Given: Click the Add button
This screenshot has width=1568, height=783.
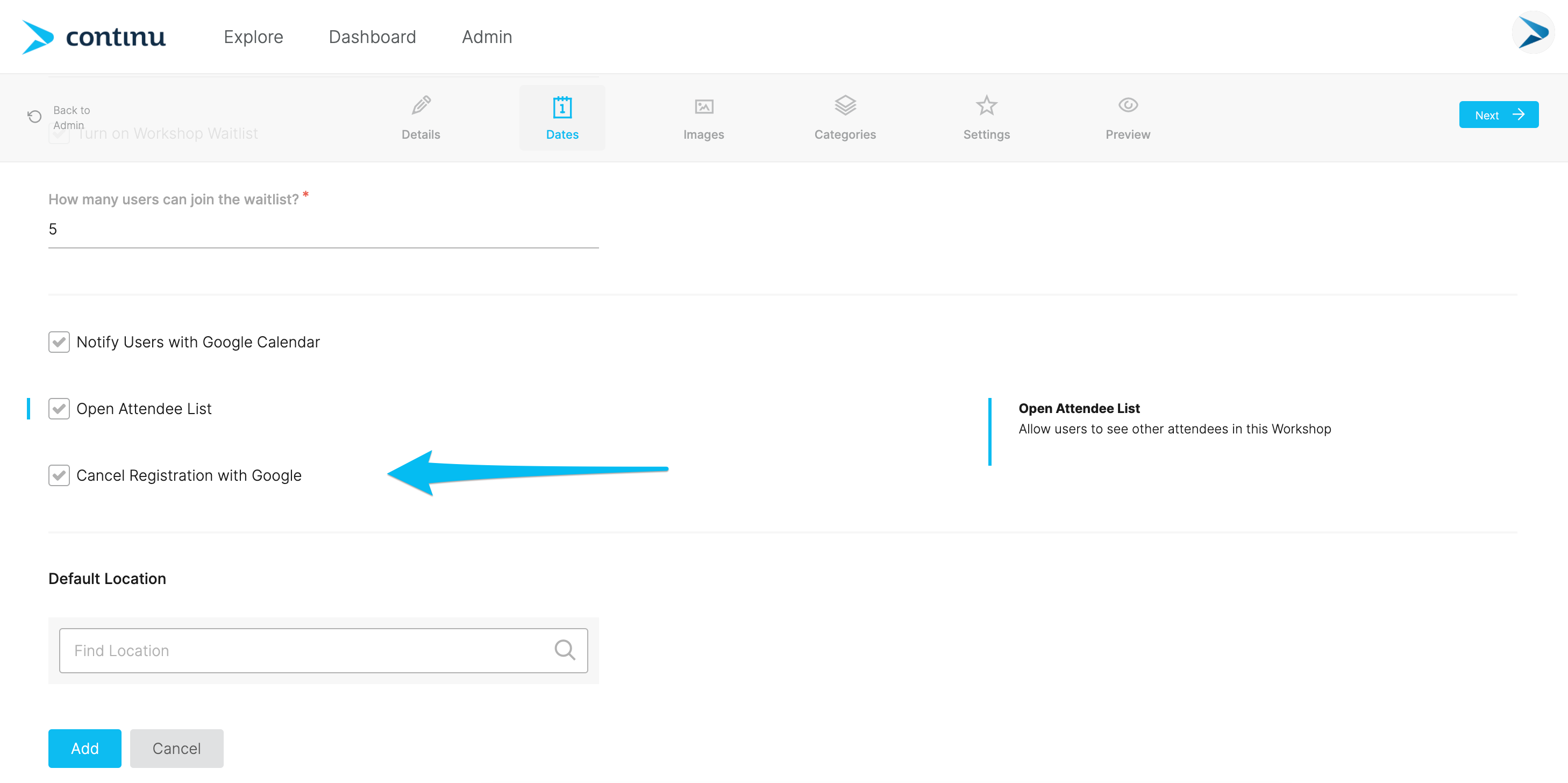Looking at the screenshot, I should [84, 748].
